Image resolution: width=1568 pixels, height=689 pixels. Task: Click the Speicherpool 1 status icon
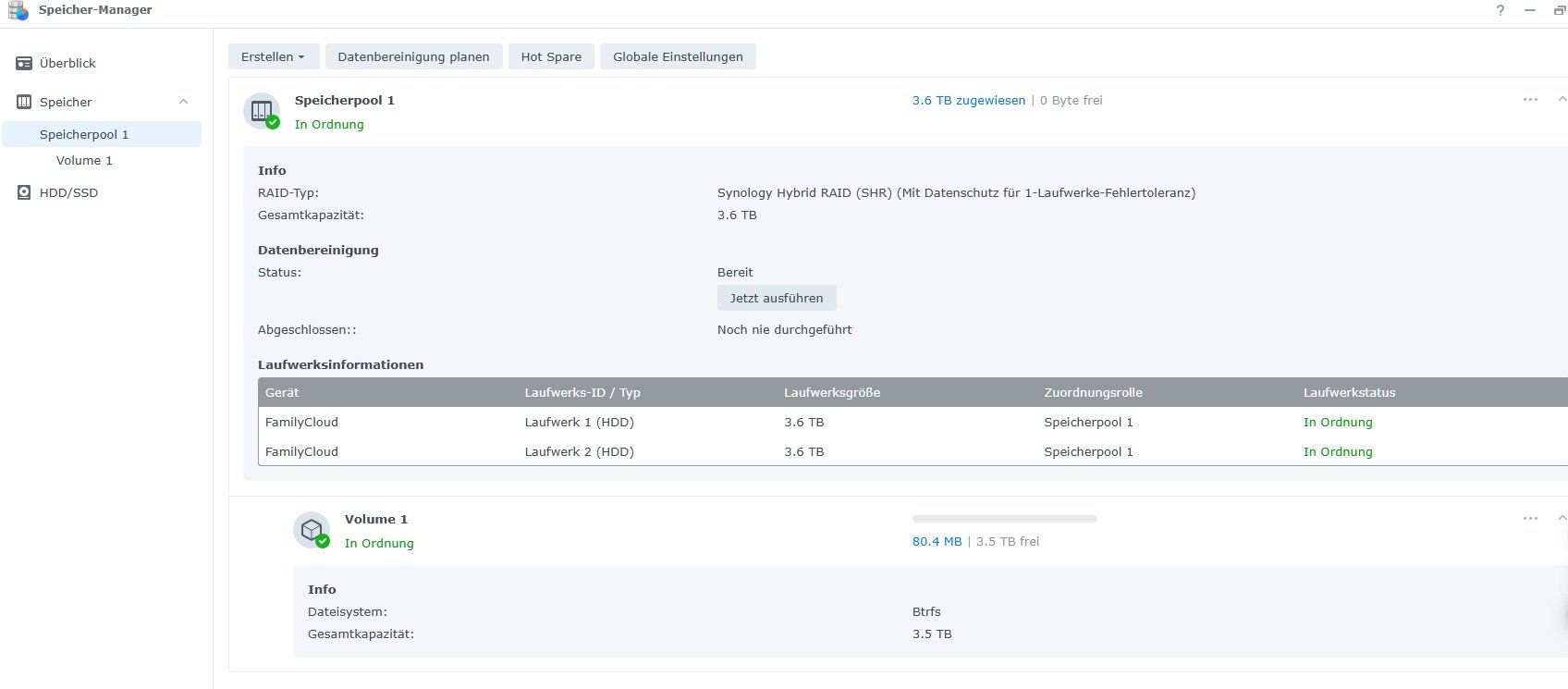(262, 112)
